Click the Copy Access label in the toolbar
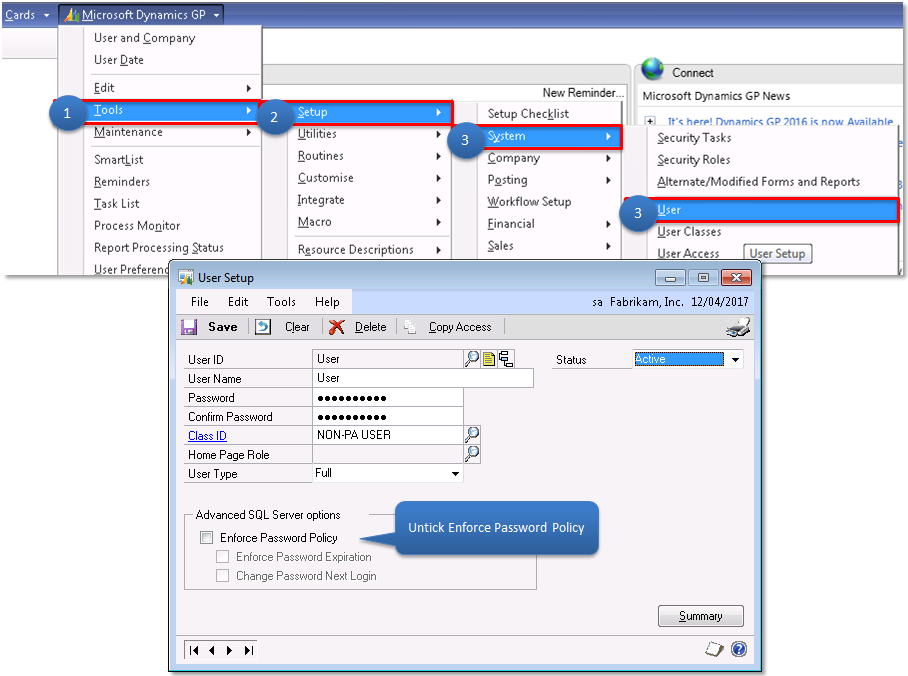The width and height of the screenshot is (908, 676). point(460,327)
